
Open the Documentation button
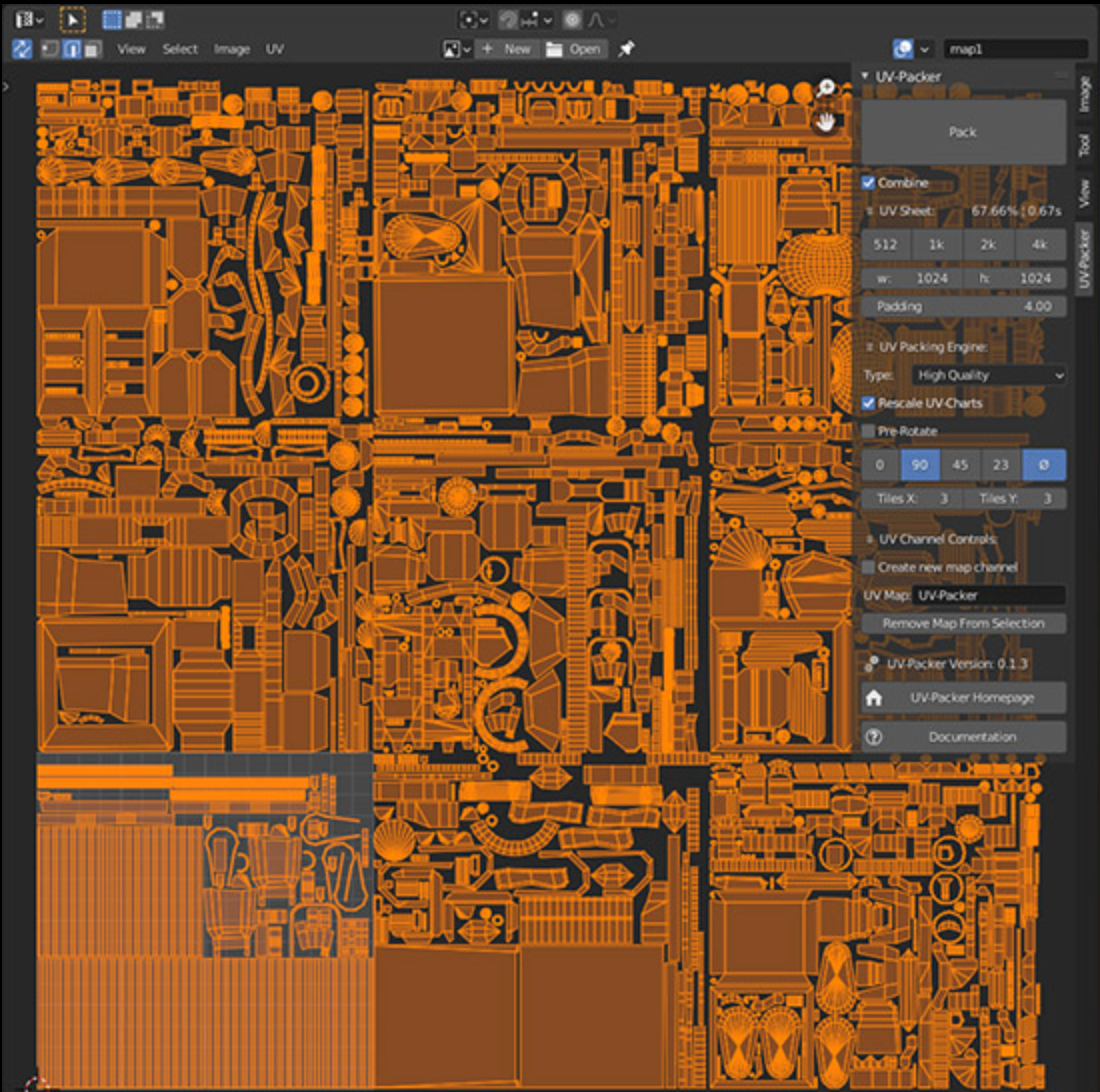click(x=964, y=737)
